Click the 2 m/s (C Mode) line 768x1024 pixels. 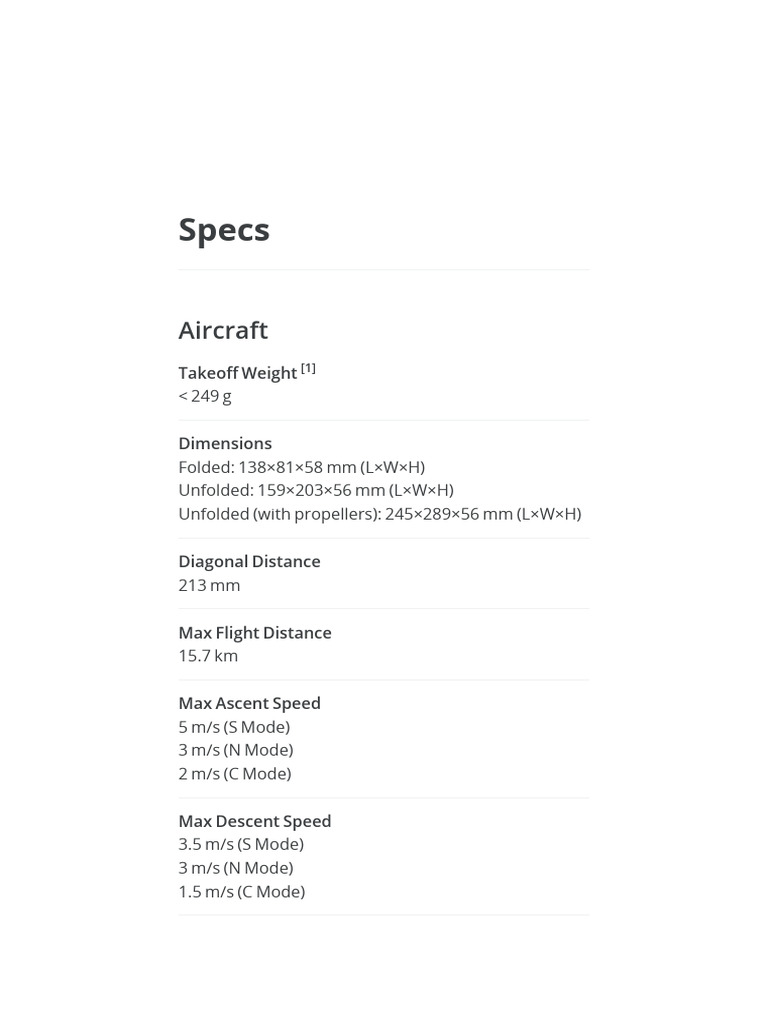235,773
